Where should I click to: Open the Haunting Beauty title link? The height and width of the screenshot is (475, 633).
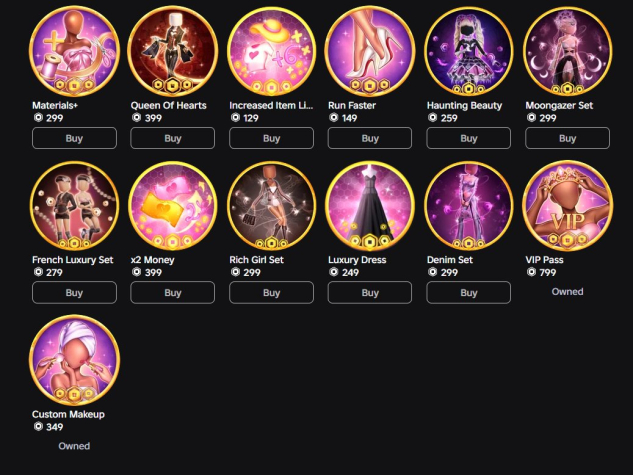pyautogui.click(x=464, y=105)
